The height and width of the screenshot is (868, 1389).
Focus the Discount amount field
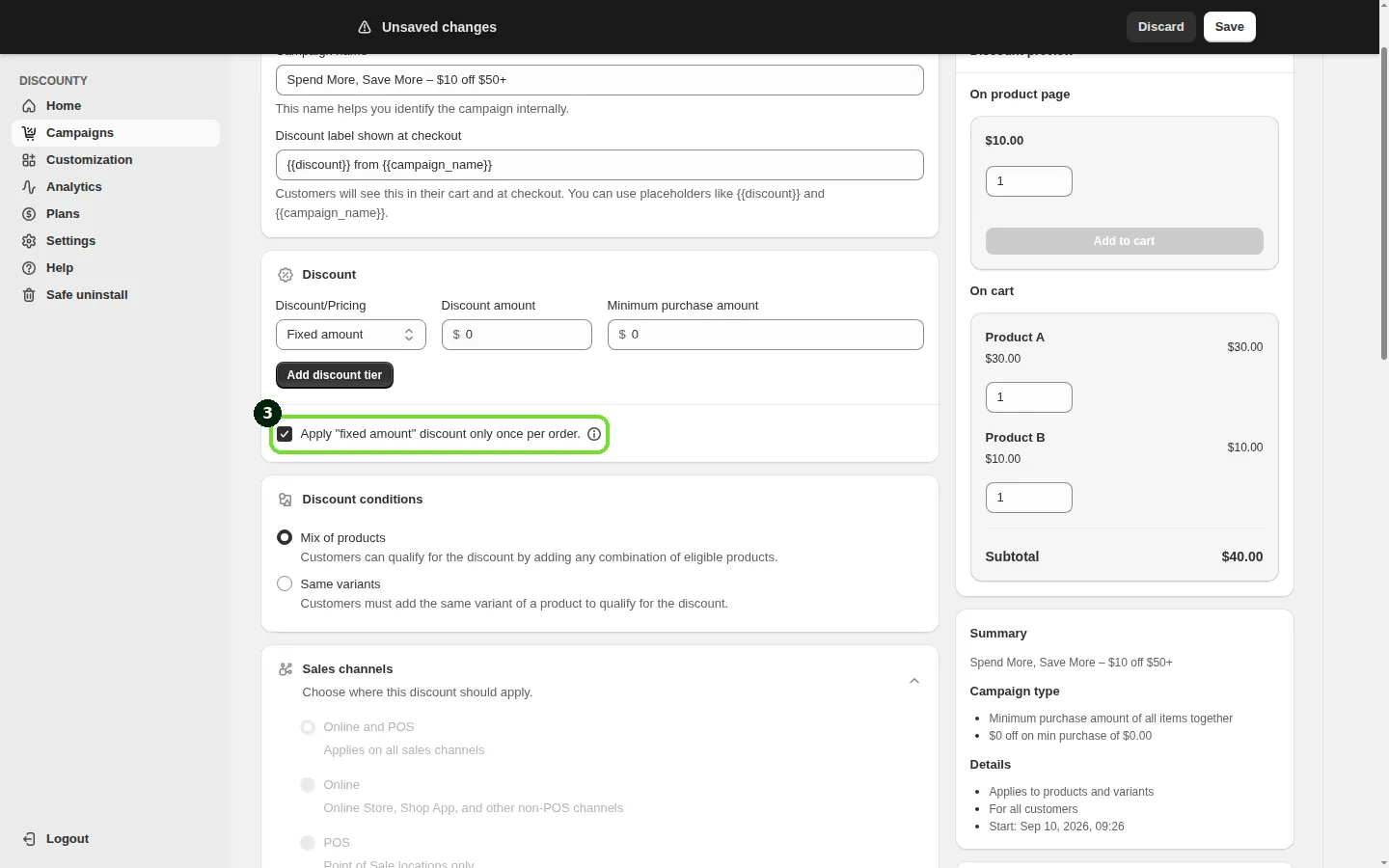(x=517, y=335)
